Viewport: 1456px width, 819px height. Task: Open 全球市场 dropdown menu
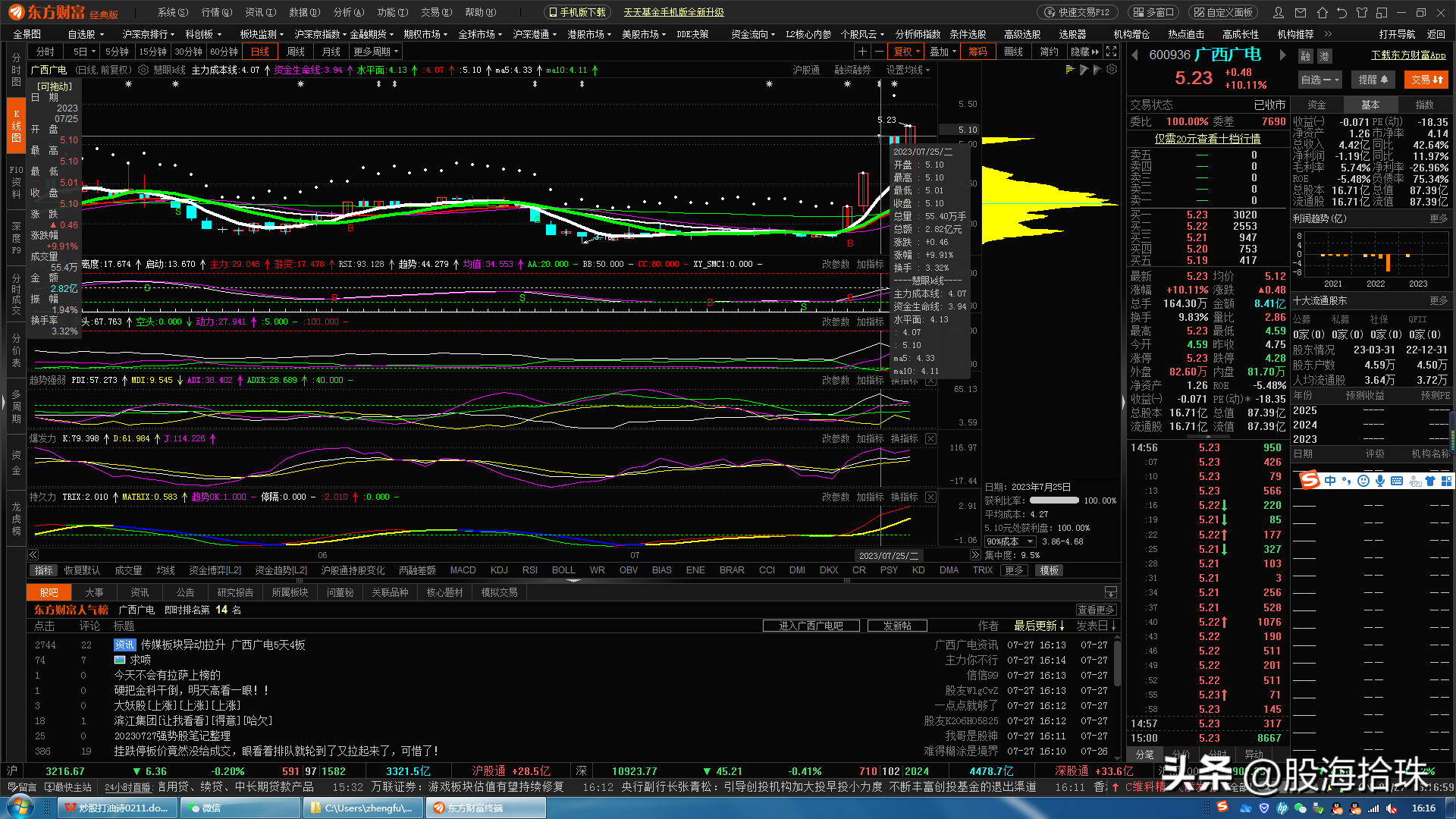coord(481,34)
